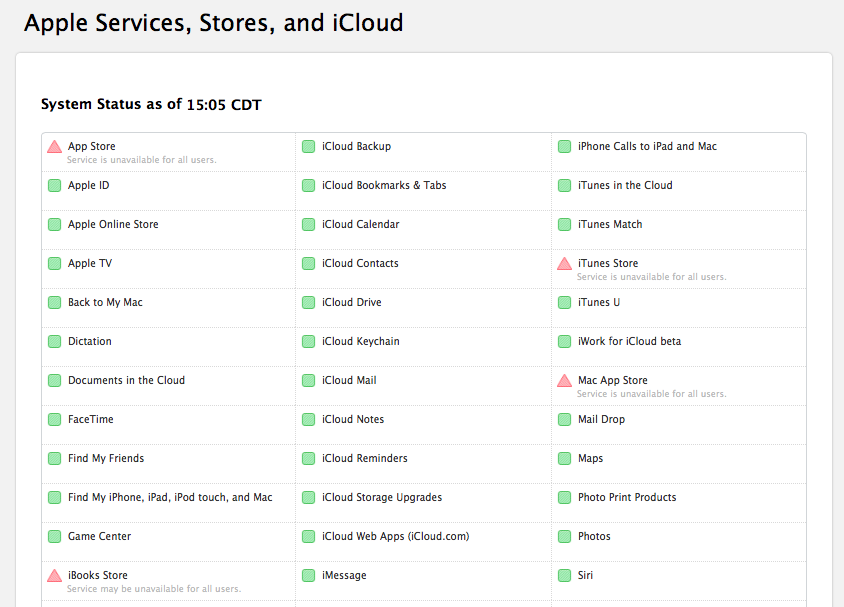Click the iMessage green status icon
This screenshot has width=844, height=607.
pyautogui.click(x=309, y=575)
